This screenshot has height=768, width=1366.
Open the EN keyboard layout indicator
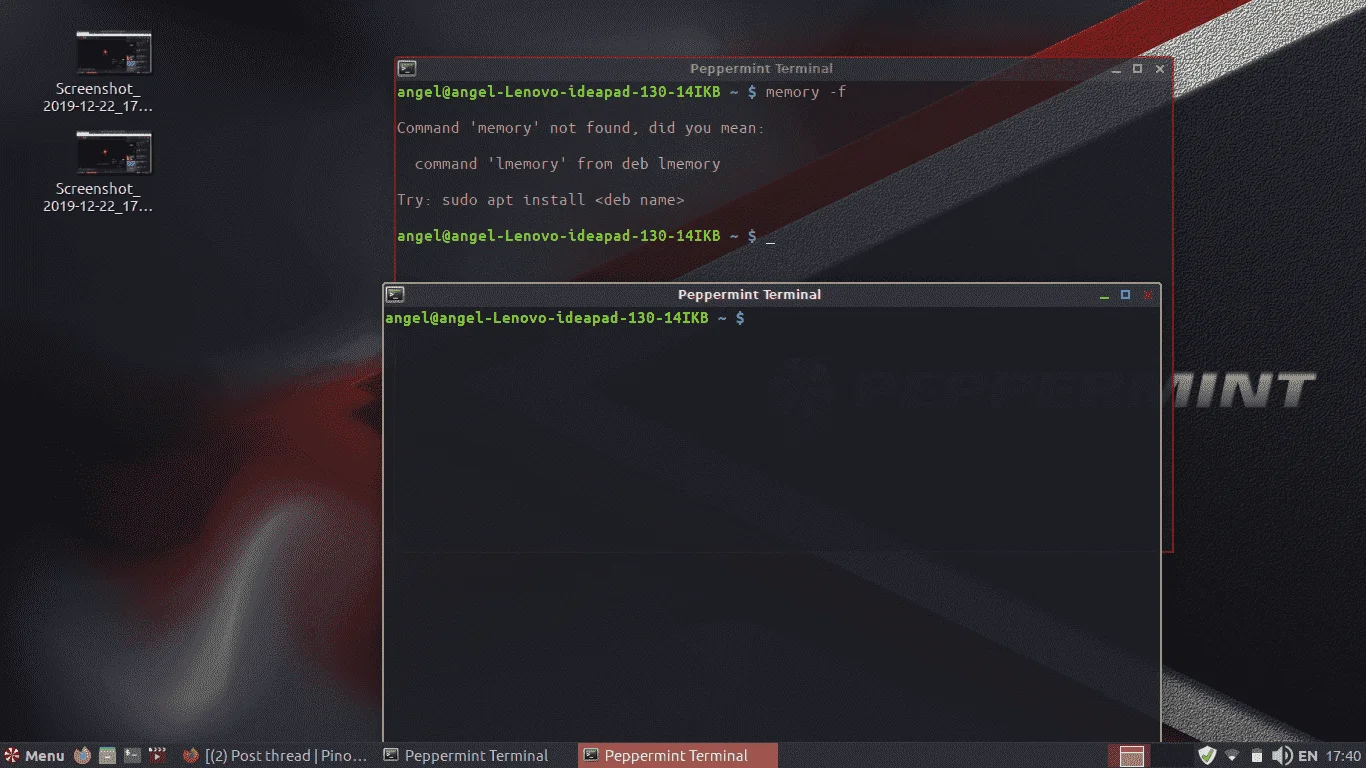pos(1308,756)
